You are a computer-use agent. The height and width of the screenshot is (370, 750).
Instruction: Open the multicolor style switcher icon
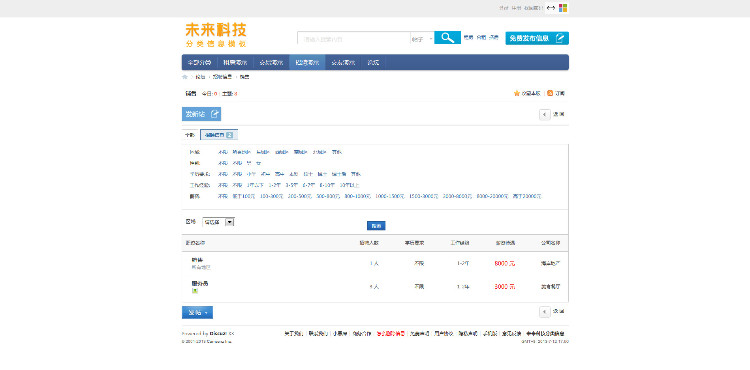pyautogui.click(x=563, y=8)
